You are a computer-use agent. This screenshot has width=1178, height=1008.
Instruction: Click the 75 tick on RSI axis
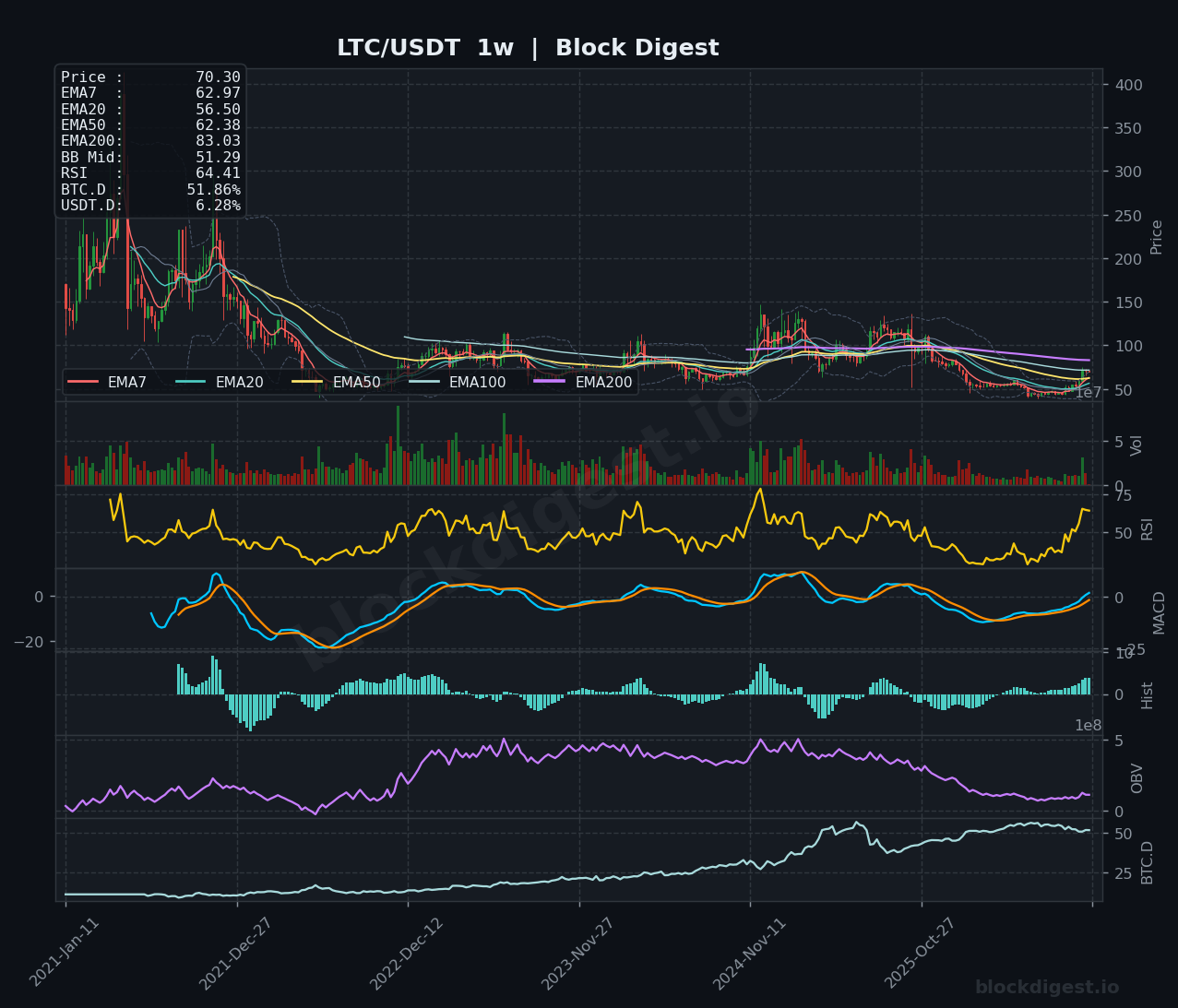point(1123,495)
